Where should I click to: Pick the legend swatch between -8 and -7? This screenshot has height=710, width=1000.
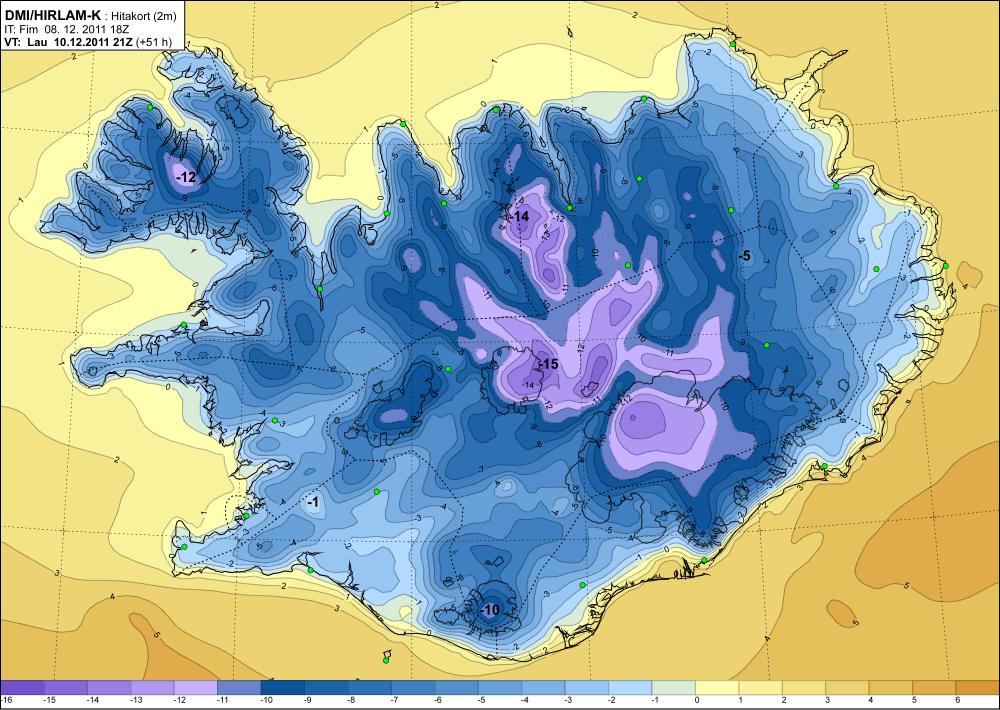pos(370,687)
